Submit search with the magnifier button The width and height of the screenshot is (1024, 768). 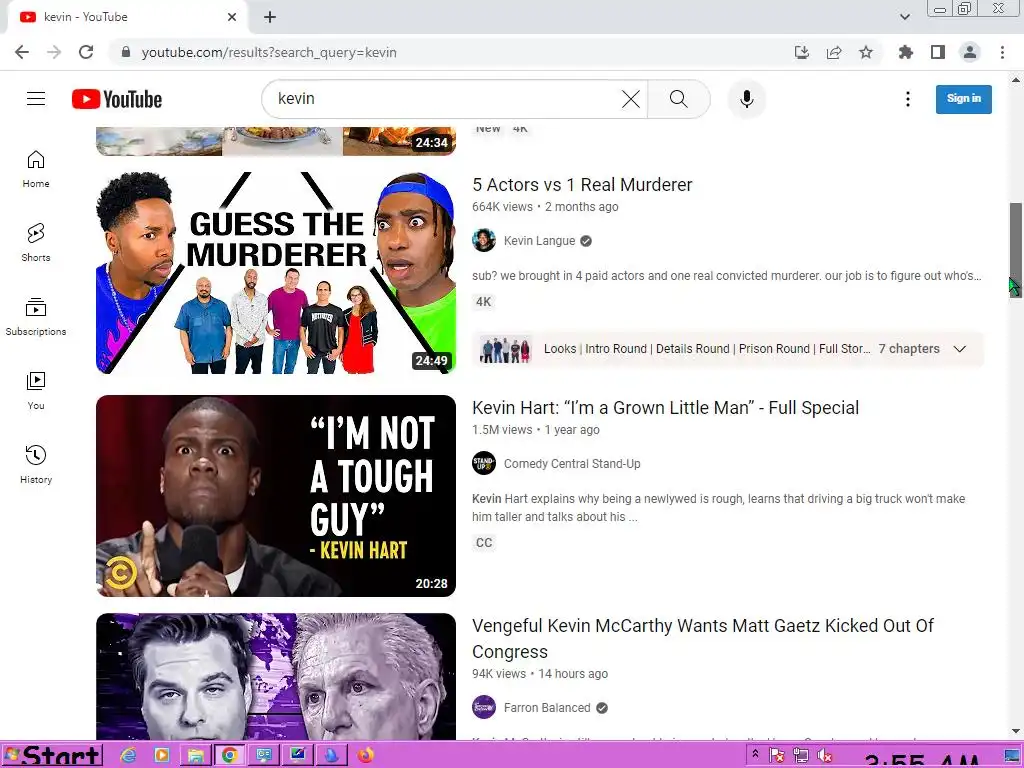(x=679, y=99)
